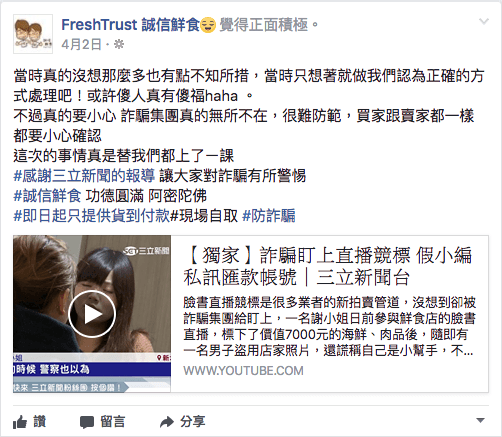The width and height of the screenshot is (502, 437).
Task: Click the thumbs-up Like icon
Action: tap(20, 422)
